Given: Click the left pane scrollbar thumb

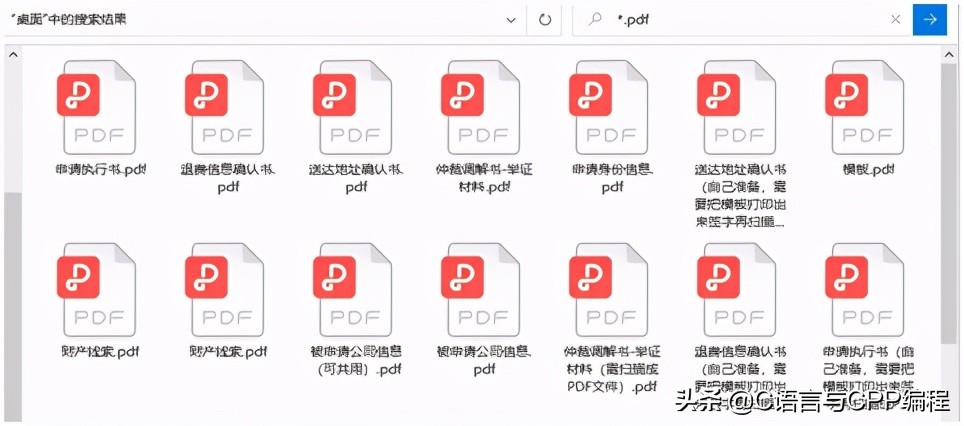Looking at the screenshot, I should (x=13, y=306).
